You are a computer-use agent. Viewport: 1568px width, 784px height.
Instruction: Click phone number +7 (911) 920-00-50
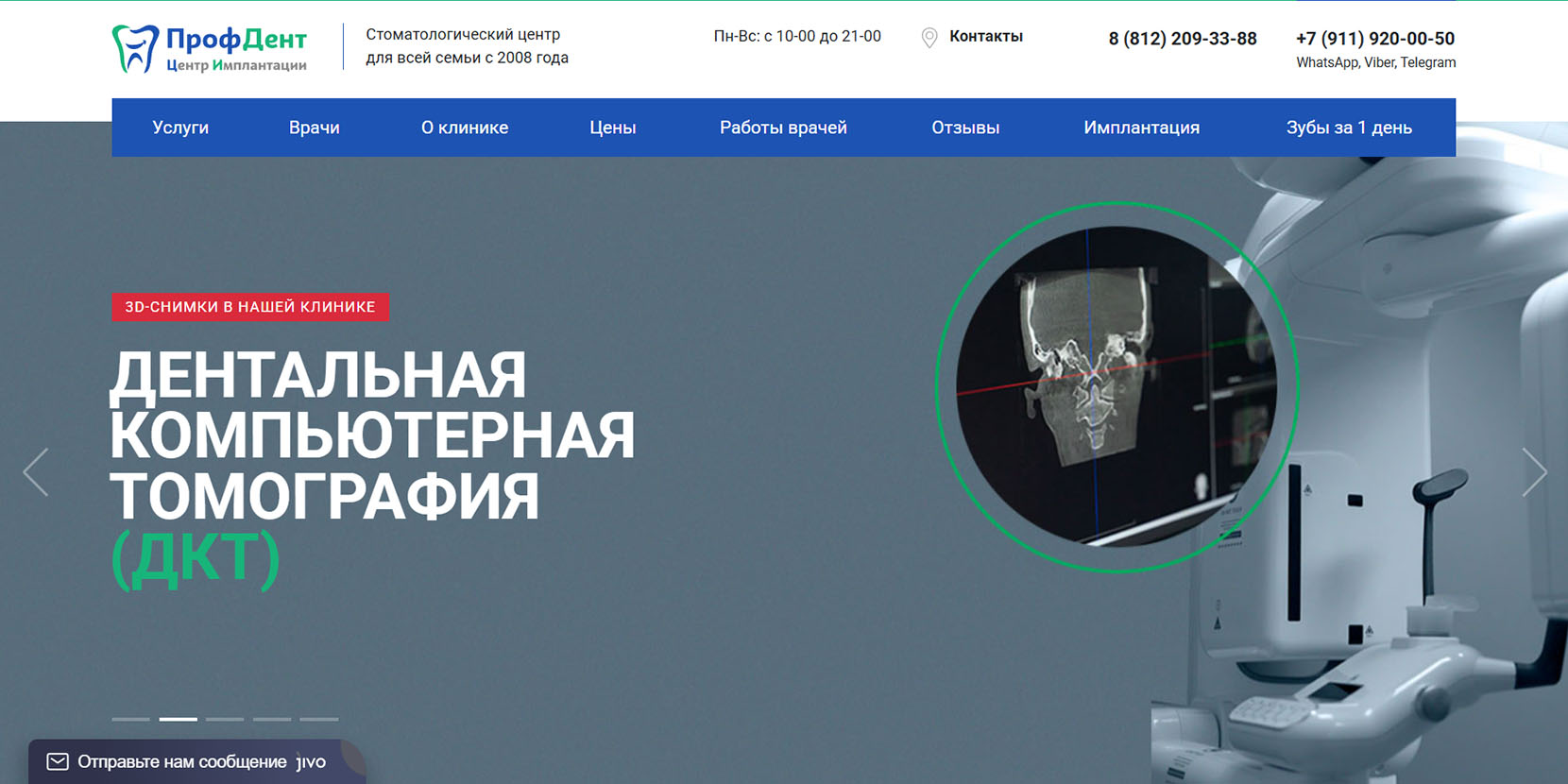(1374, 39)
